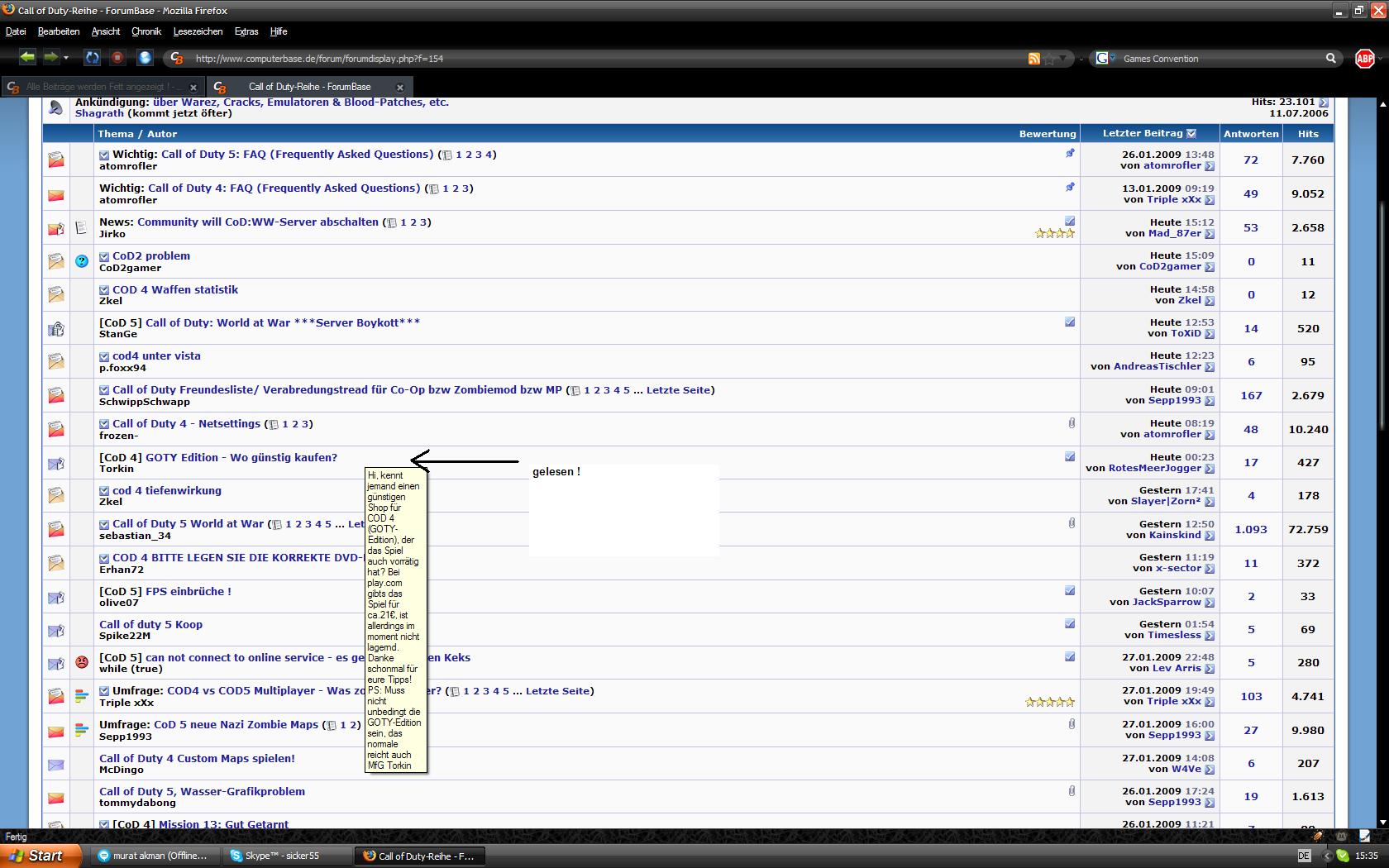Go to 'Letzte Seite' of Freundesliste thread

click(678, 390)
